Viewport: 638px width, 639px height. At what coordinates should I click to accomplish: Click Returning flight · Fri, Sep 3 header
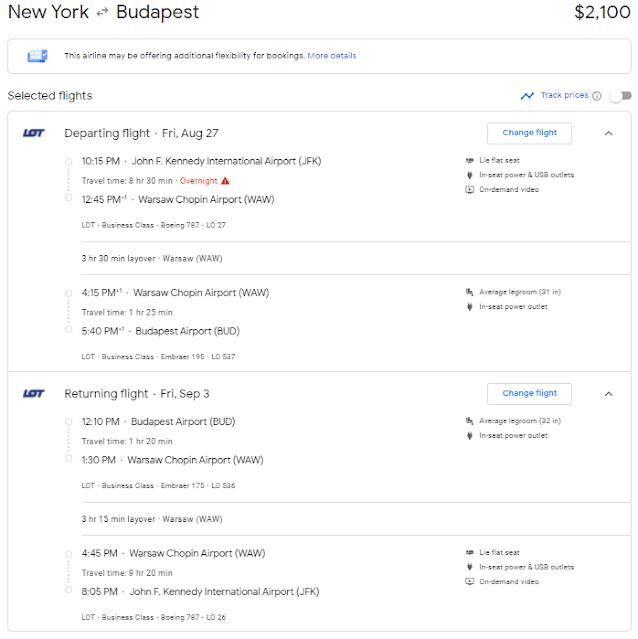pos(137,394)
